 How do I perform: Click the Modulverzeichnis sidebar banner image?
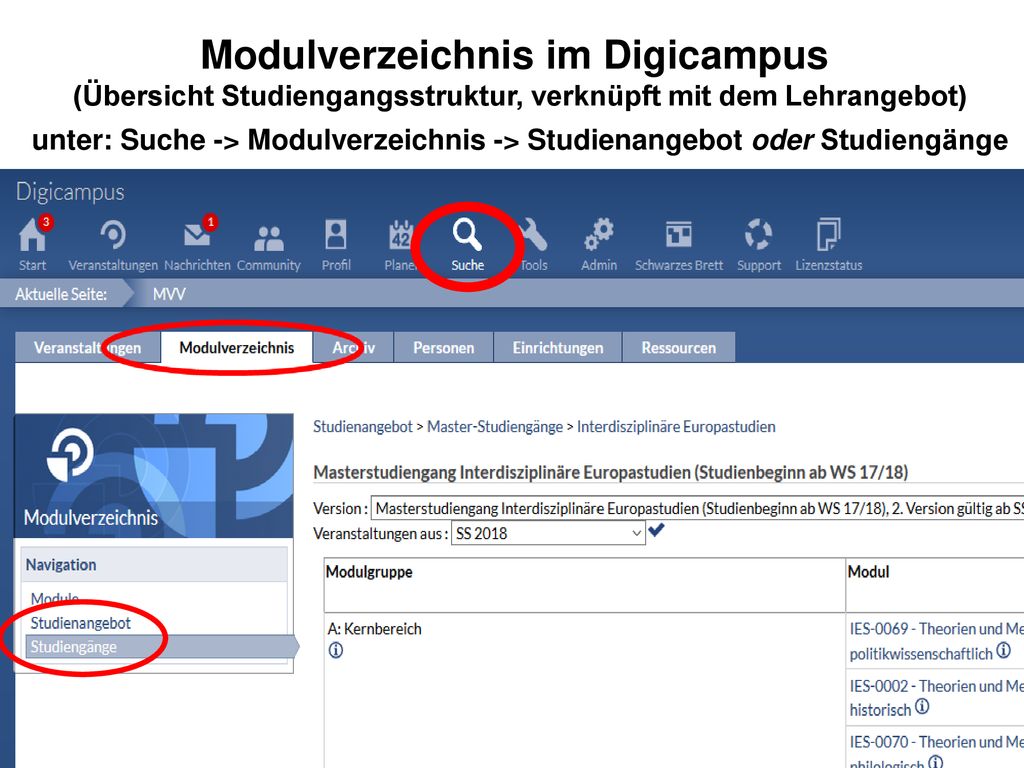(x=154, y=475)
